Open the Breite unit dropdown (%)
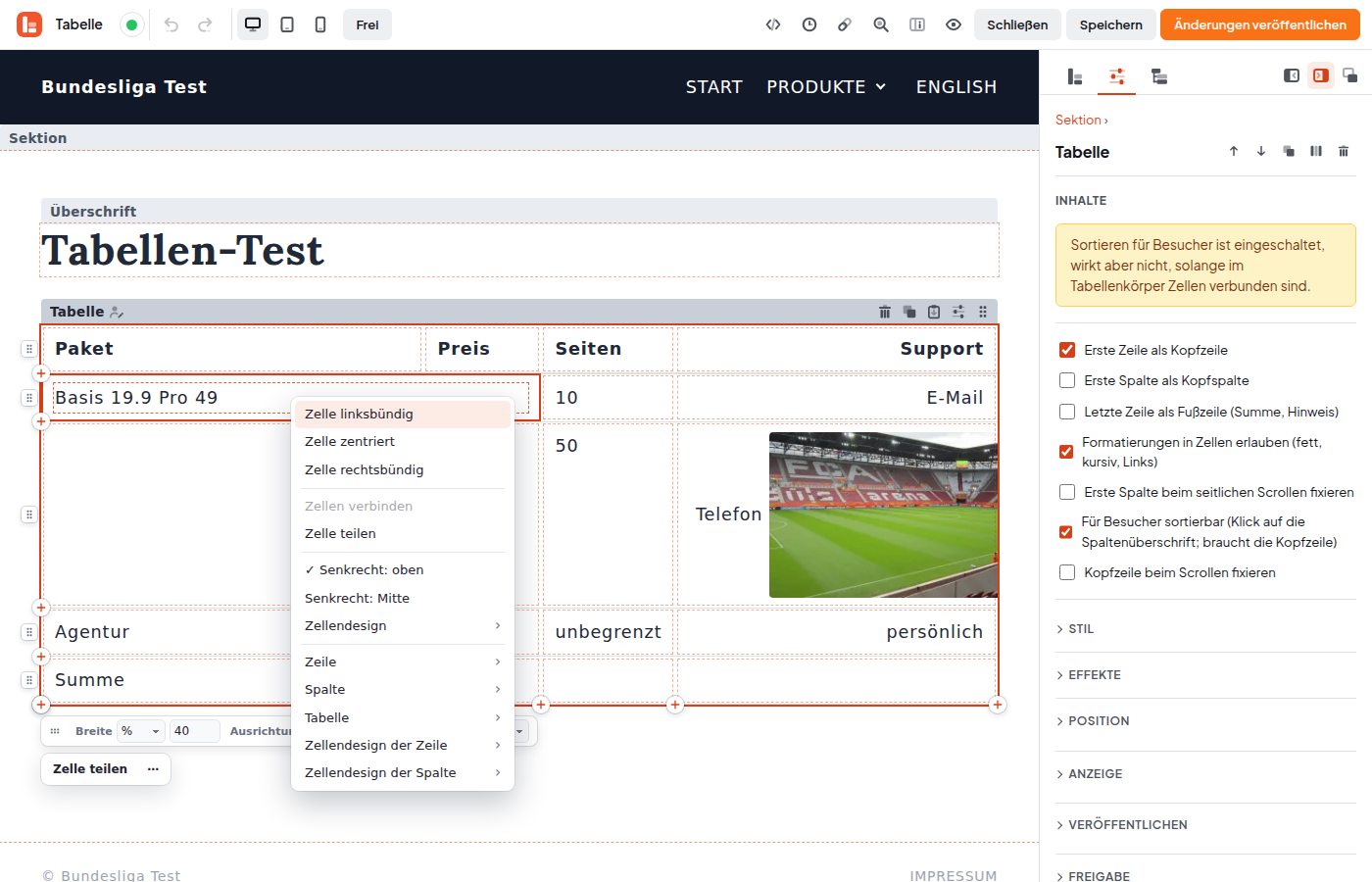Image resolution: width=1372 pixels, height=882 pixels. click(141, 731)
